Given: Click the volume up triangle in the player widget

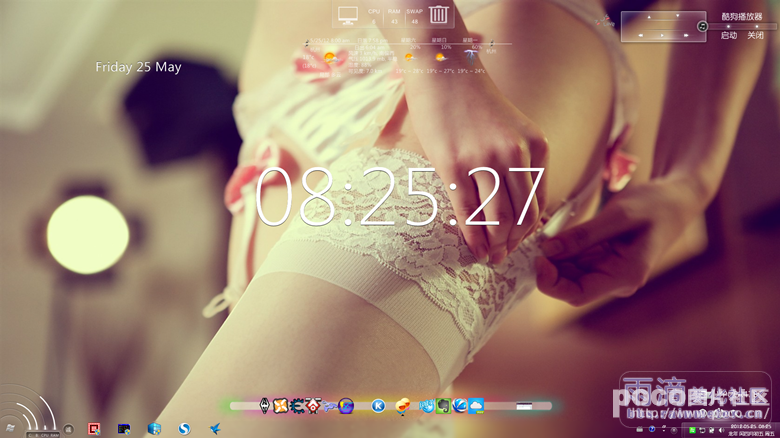Looking at the screenshot, I should (x=649, y=17).
